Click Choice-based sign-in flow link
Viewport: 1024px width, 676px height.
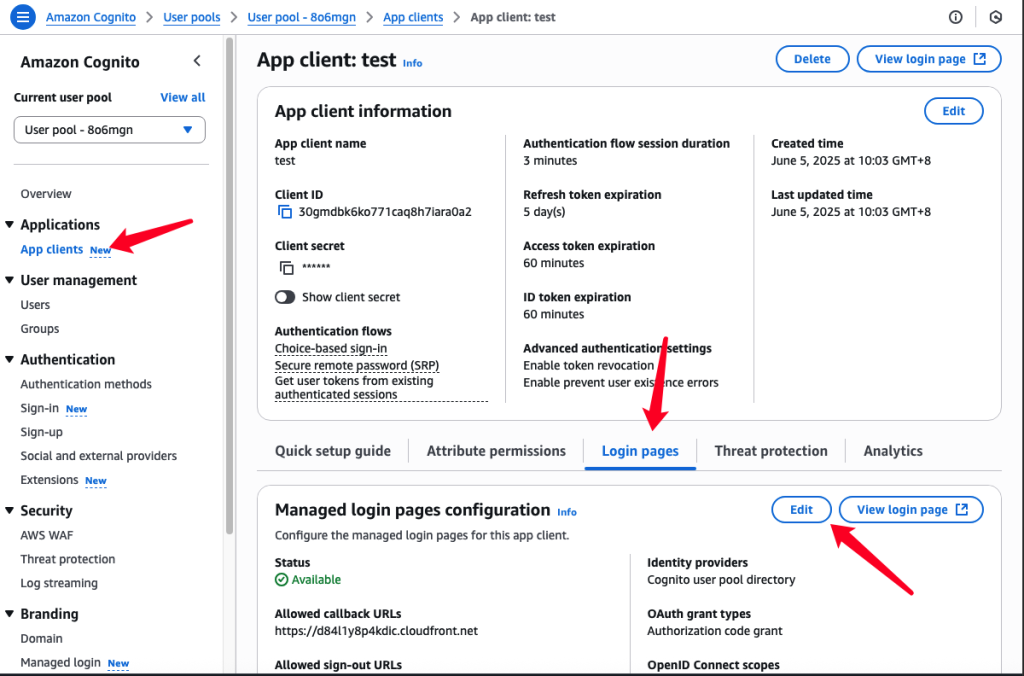(331, 349)
